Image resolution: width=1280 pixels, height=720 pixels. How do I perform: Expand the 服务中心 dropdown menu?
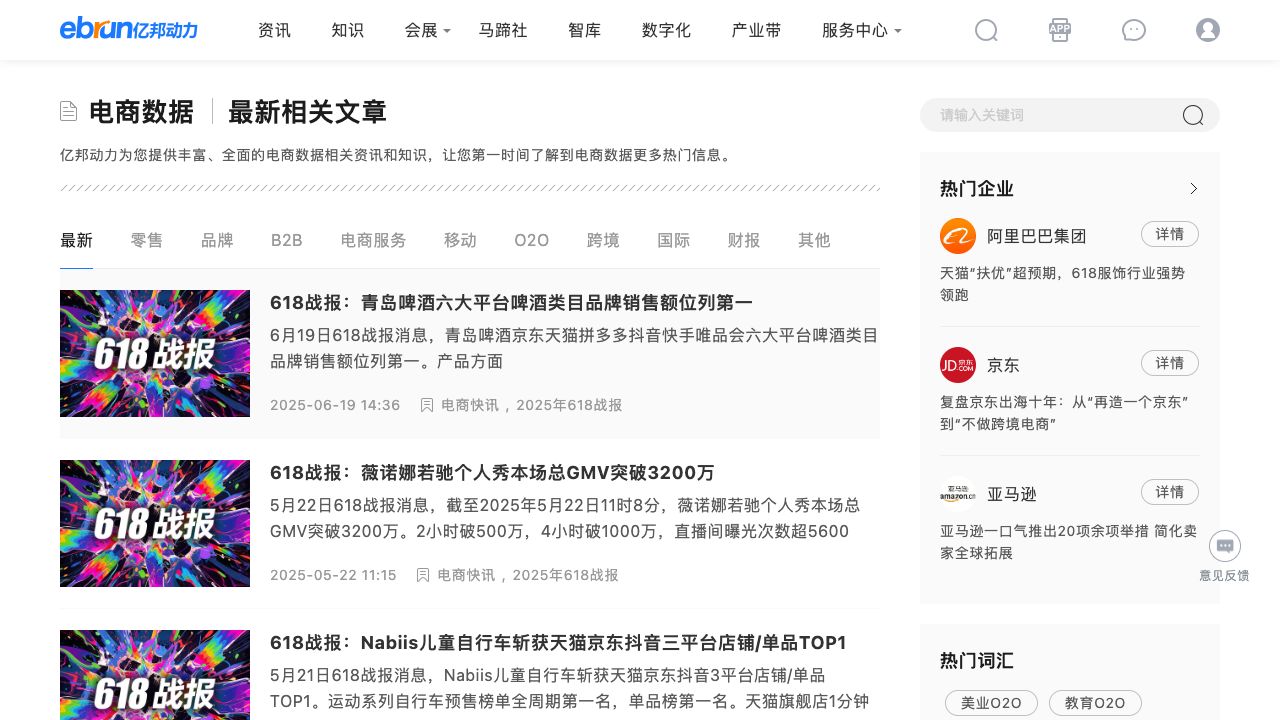(862, 30)
